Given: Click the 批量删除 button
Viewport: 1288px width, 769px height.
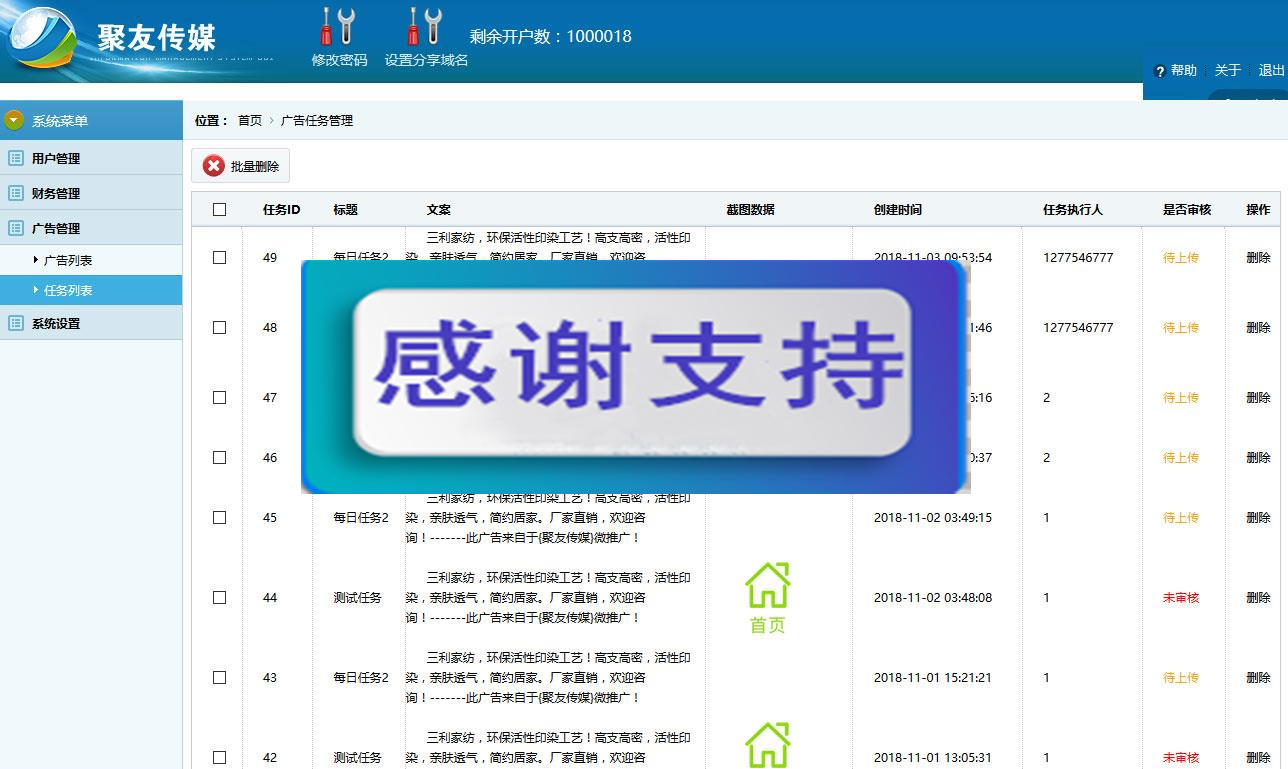Looking at the screenshot, I should 240,166.
